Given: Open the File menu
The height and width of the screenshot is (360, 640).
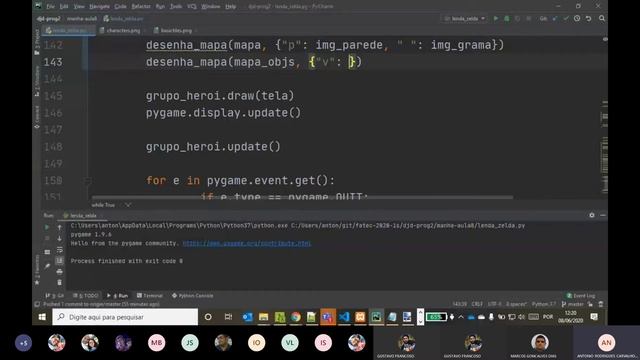Looking at the screenshot, I should point(50,7).
